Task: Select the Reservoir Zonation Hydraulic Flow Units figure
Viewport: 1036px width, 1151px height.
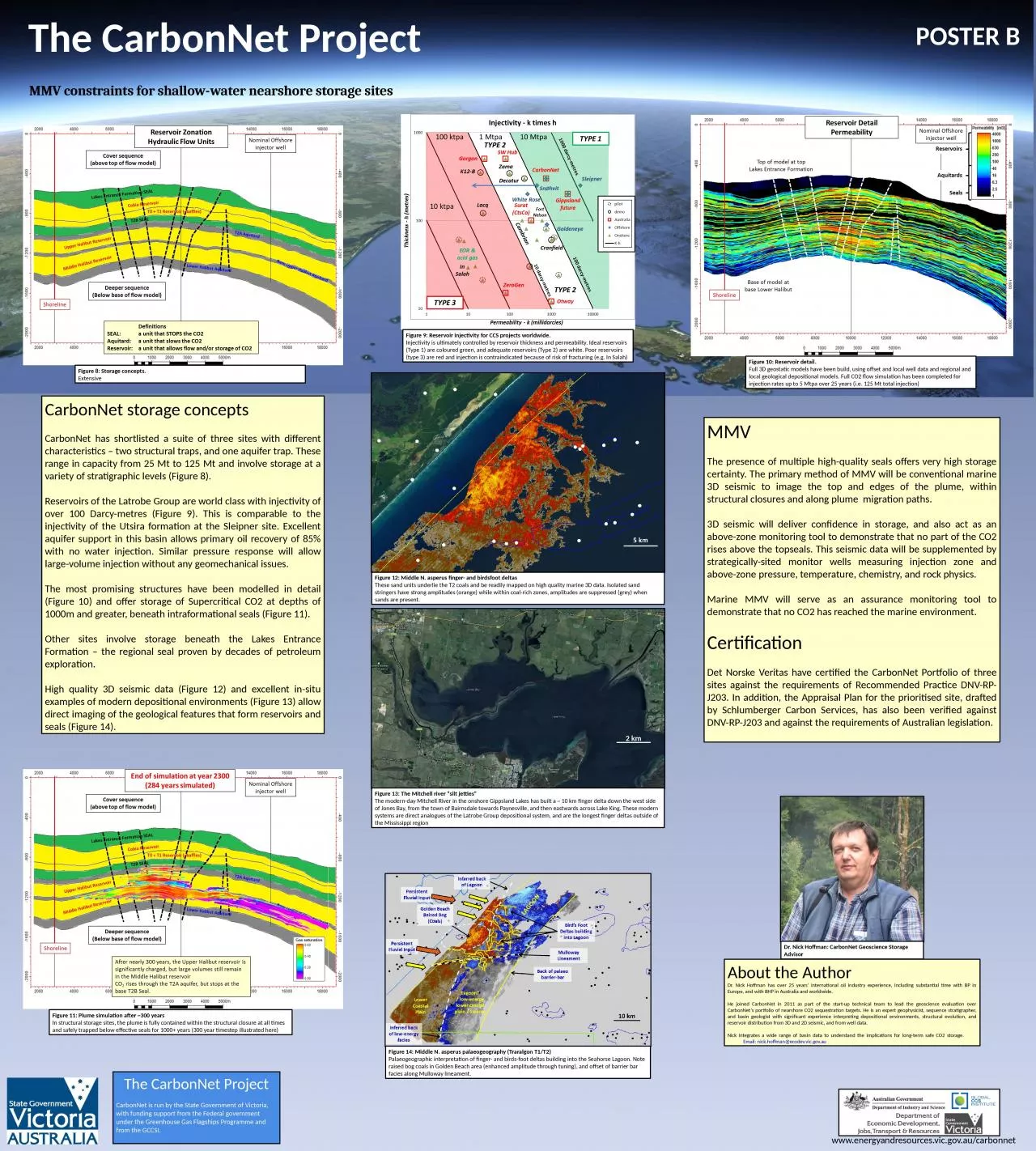Action: (x=181, y=244)
